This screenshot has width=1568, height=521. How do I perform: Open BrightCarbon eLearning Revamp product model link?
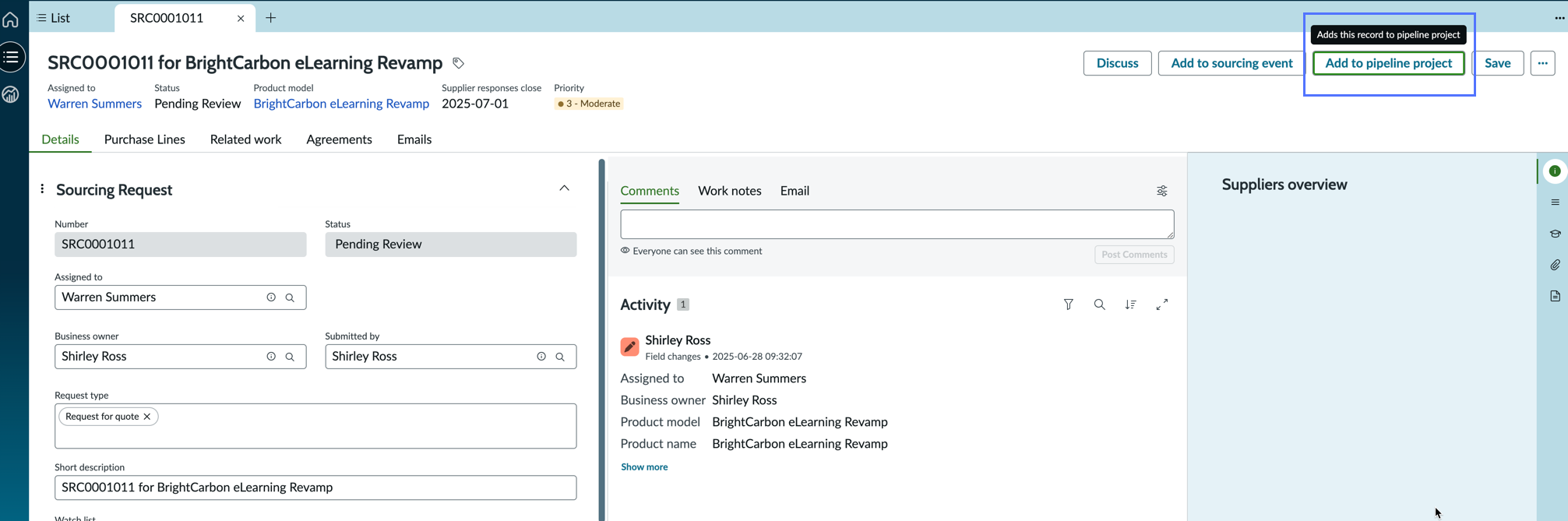point(341,104)
